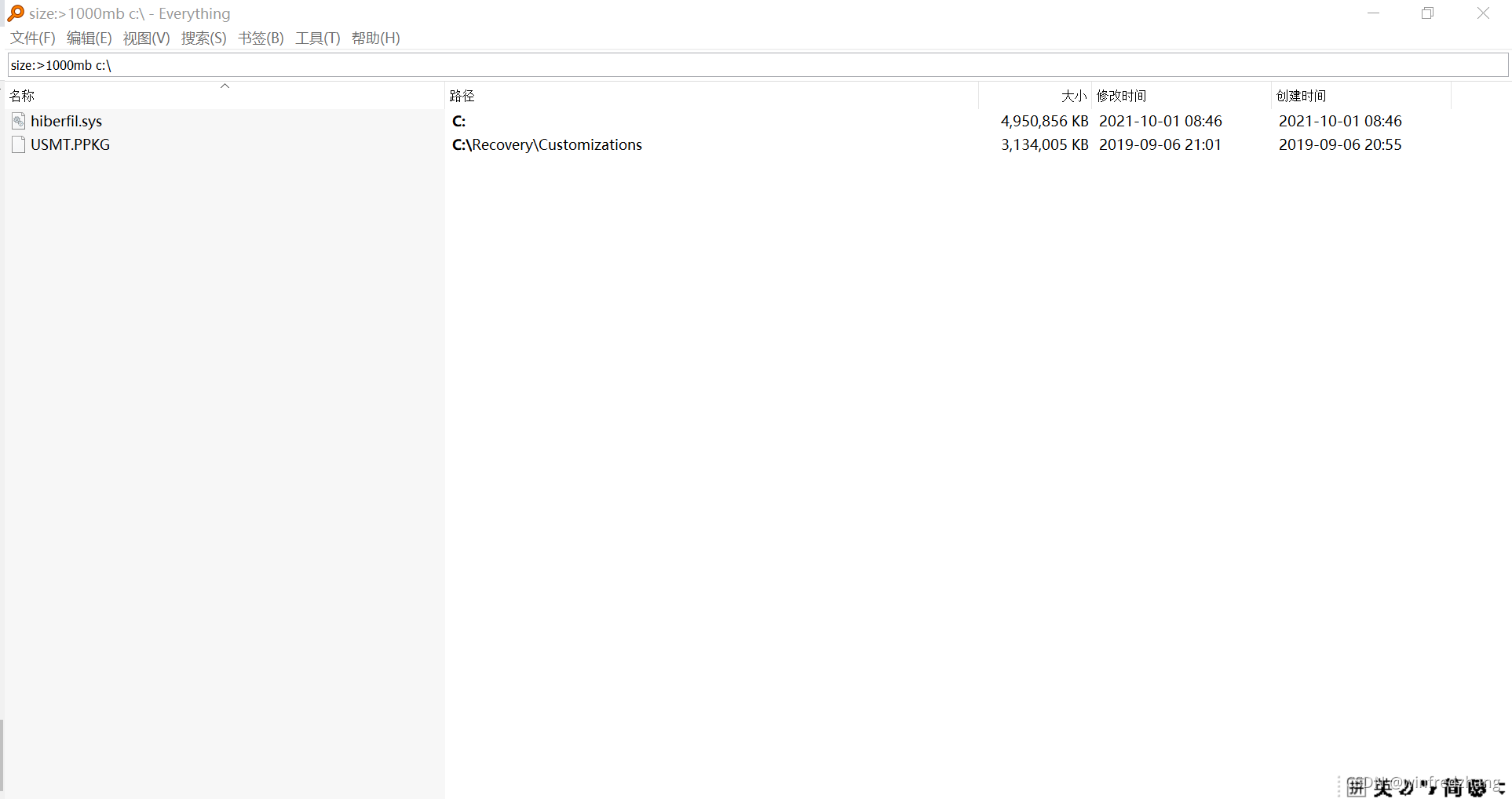Click the hiberfil.sys file icon
This screenshot has width=1512, height=799.
(x=19, y=121)
